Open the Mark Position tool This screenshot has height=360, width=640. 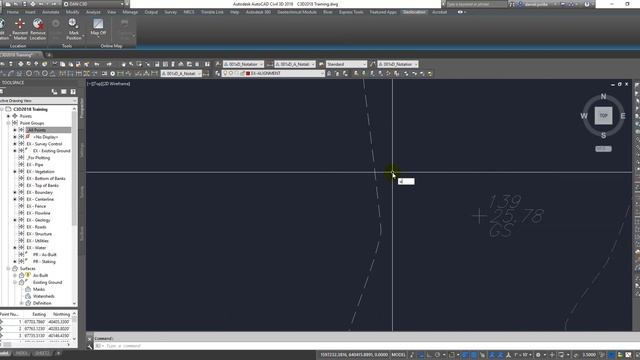(x=73, y=29)
